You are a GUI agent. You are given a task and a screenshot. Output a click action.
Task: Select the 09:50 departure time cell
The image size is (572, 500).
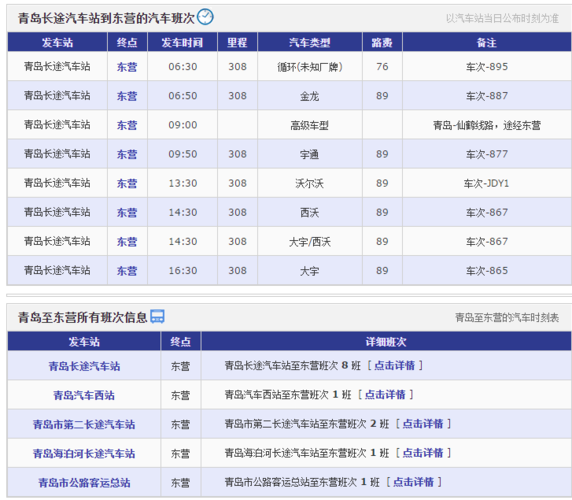pos(182,154)
